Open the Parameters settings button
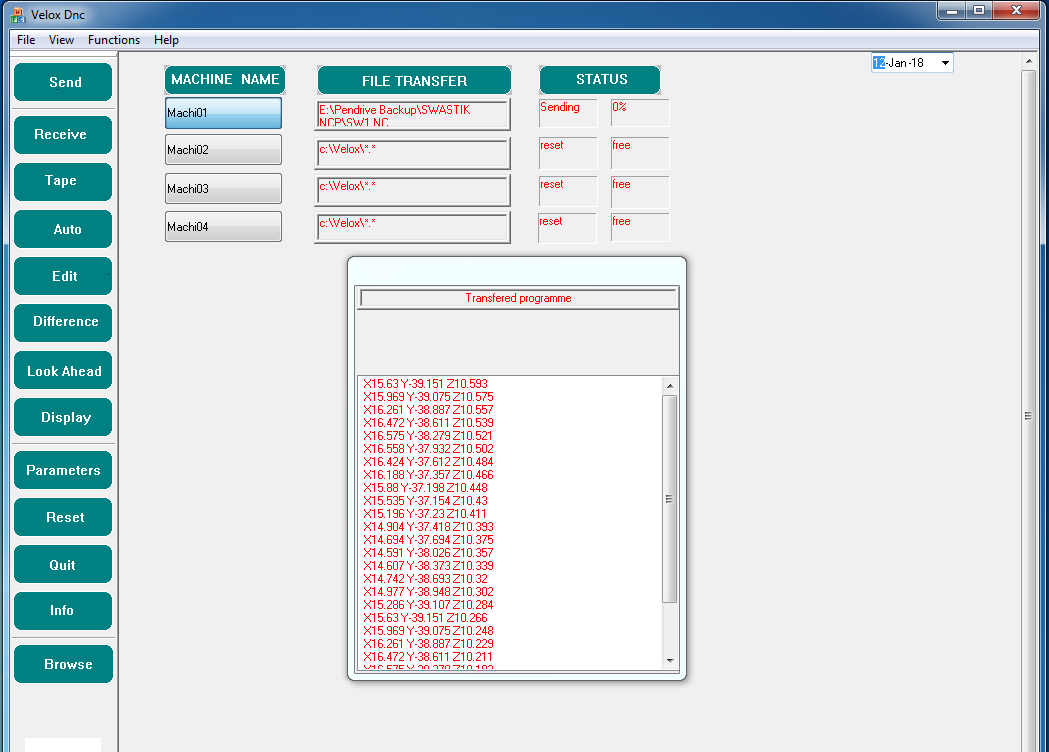 63,470
